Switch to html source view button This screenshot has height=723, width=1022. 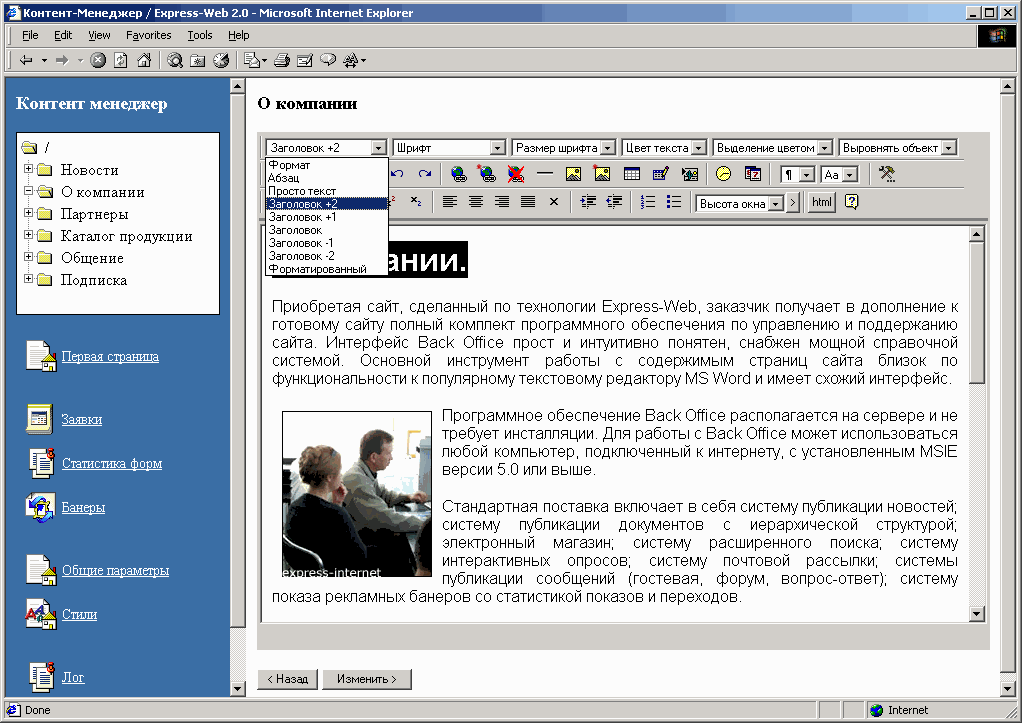coord(821,202)
